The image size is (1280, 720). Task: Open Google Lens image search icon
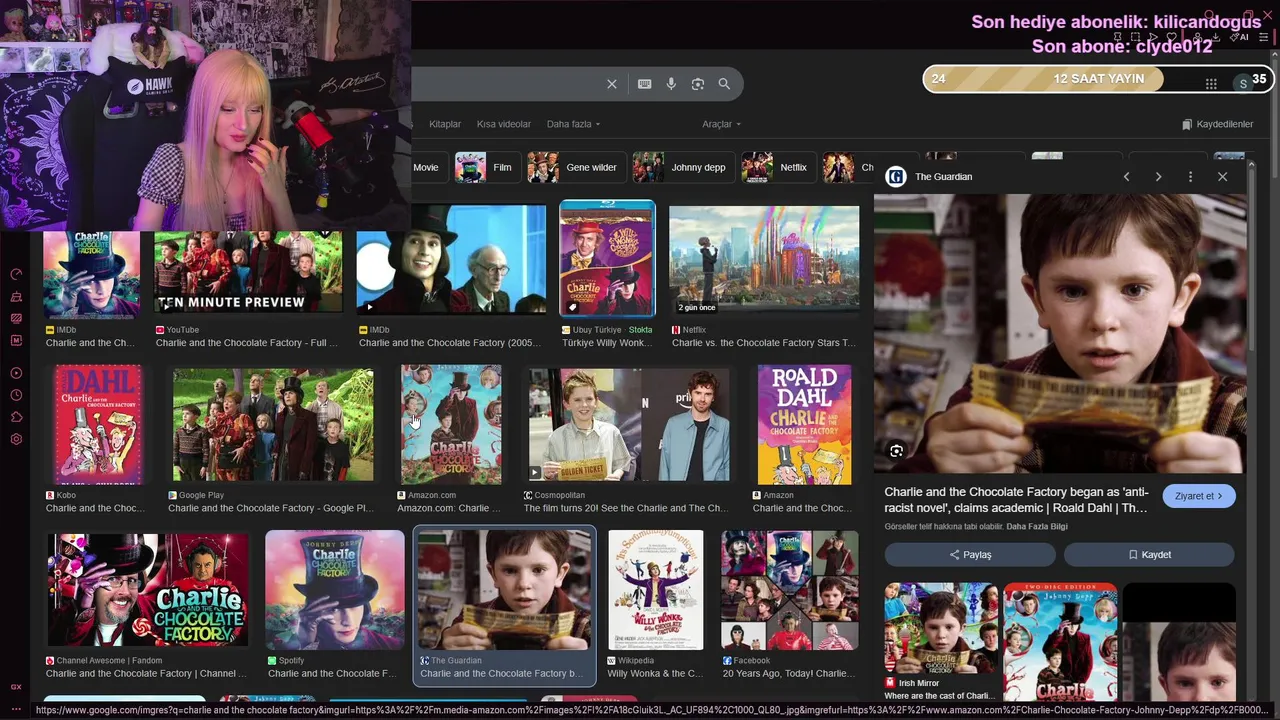coord(698,84)
